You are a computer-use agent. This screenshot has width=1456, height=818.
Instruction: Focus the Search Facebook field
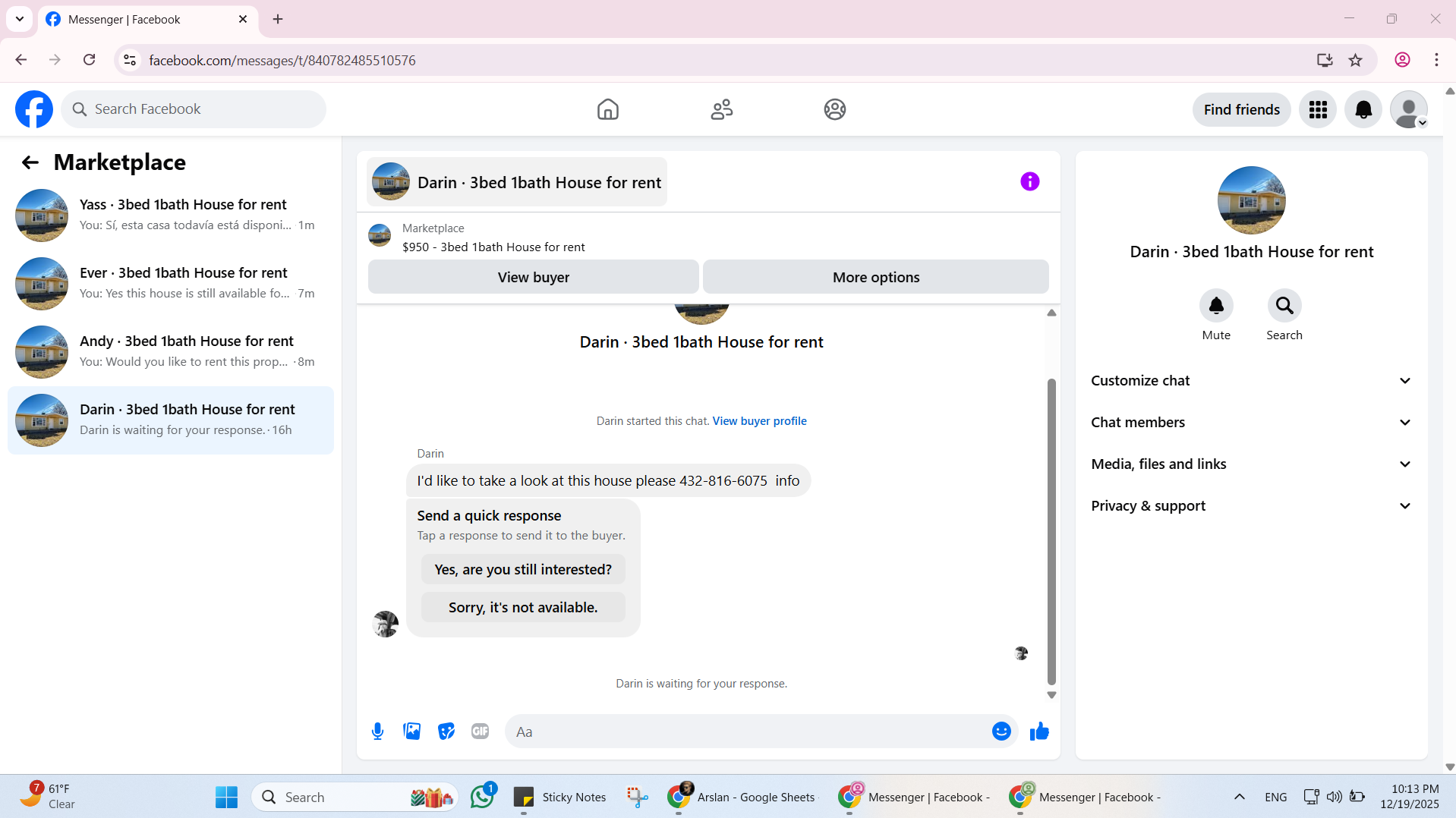pyautogui.click(x=194, y=109)
